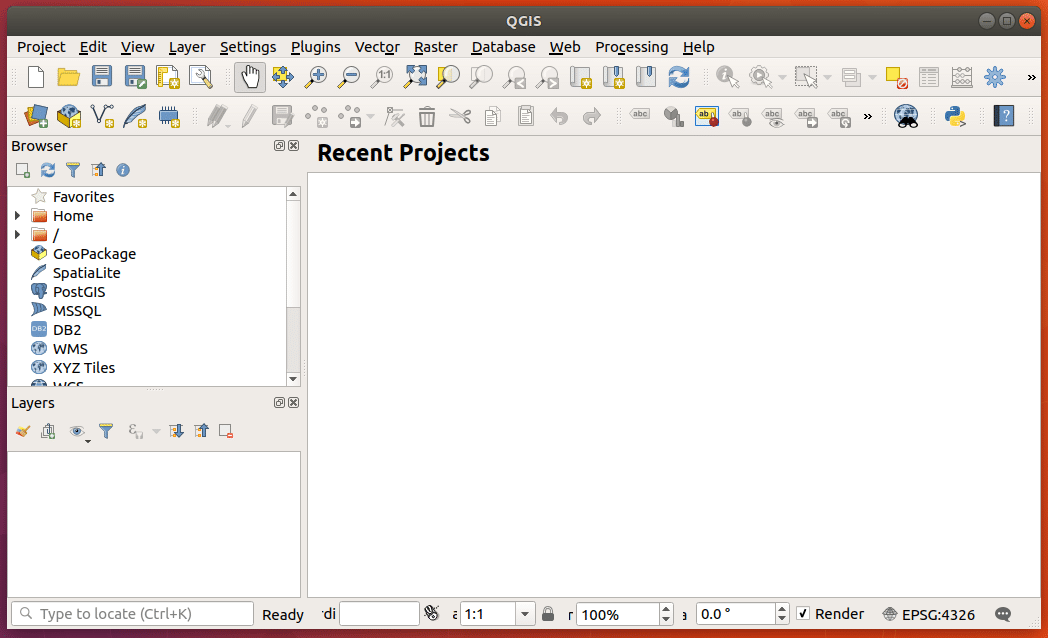
Task: Toggle the Render checkbox
Action: (803, 613)
